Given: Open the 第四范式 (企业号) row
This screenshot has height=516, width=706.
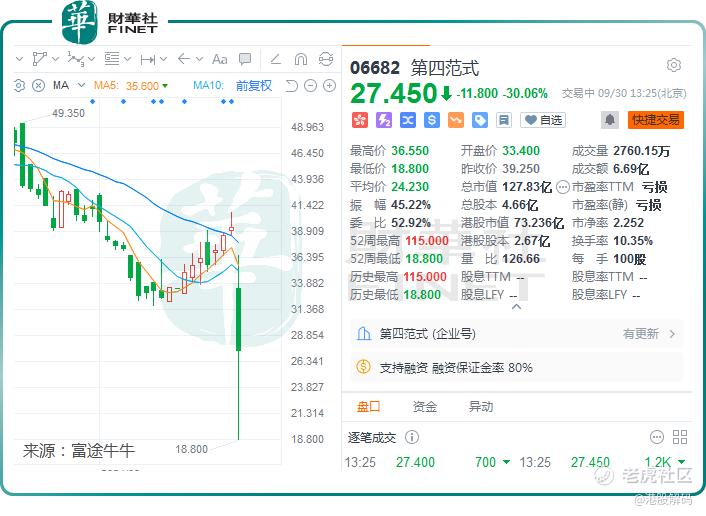Looking at the screenshot, I should point(516,334).
